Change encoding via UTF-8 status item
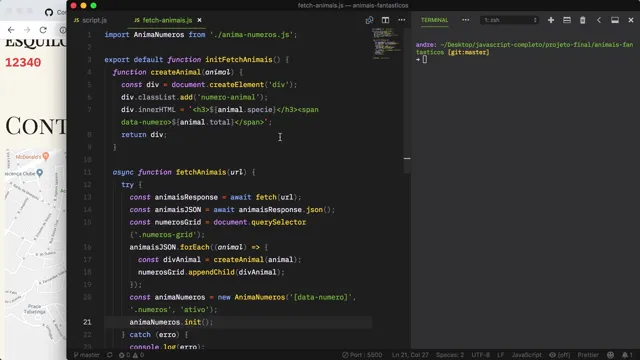Image resolution: width=640 pixels, height=360 pixels. tap(480, 355)
